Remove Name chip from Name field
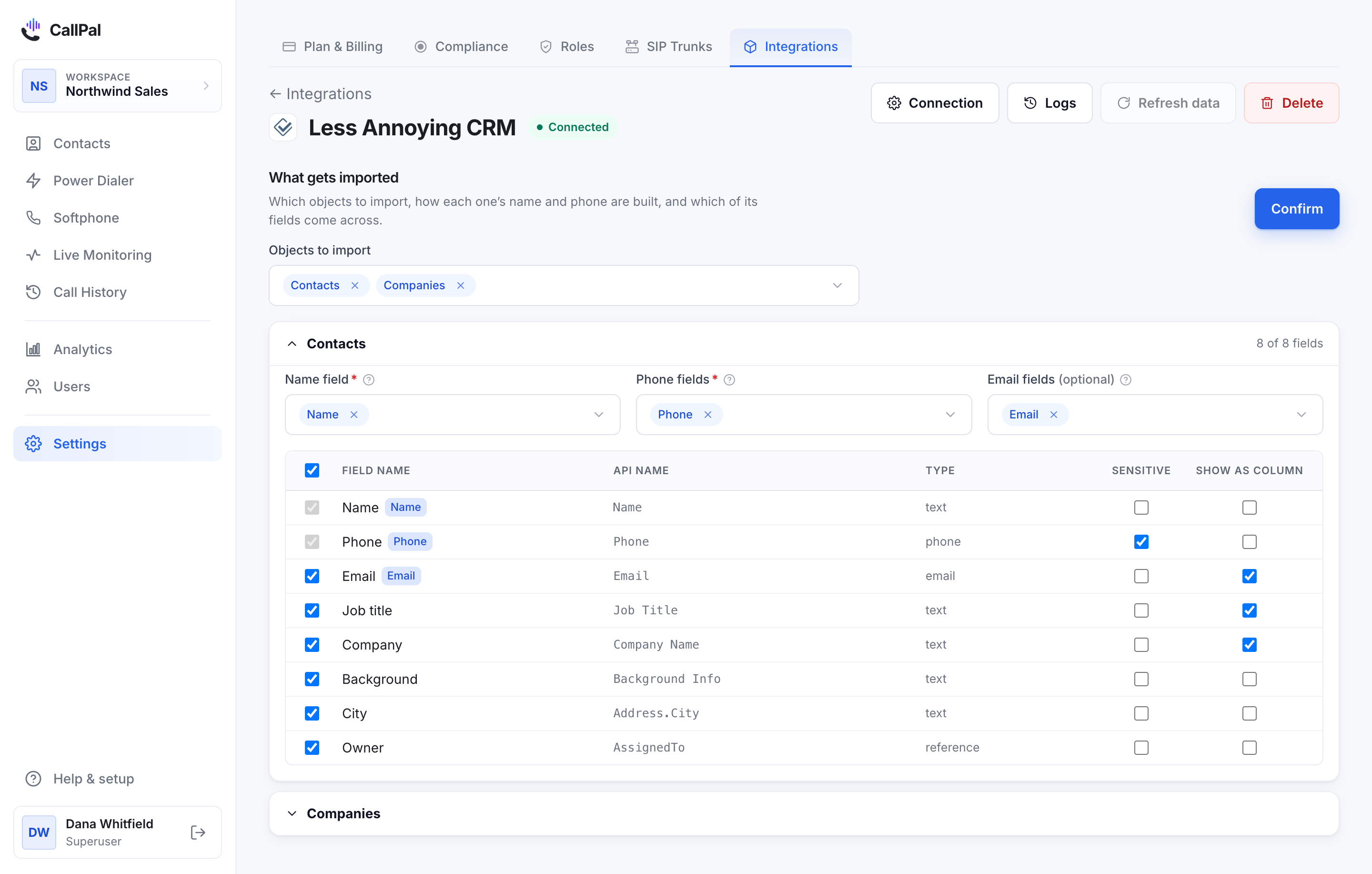The width and height of the screenshot is (1372, 874). tap(354, 415)
